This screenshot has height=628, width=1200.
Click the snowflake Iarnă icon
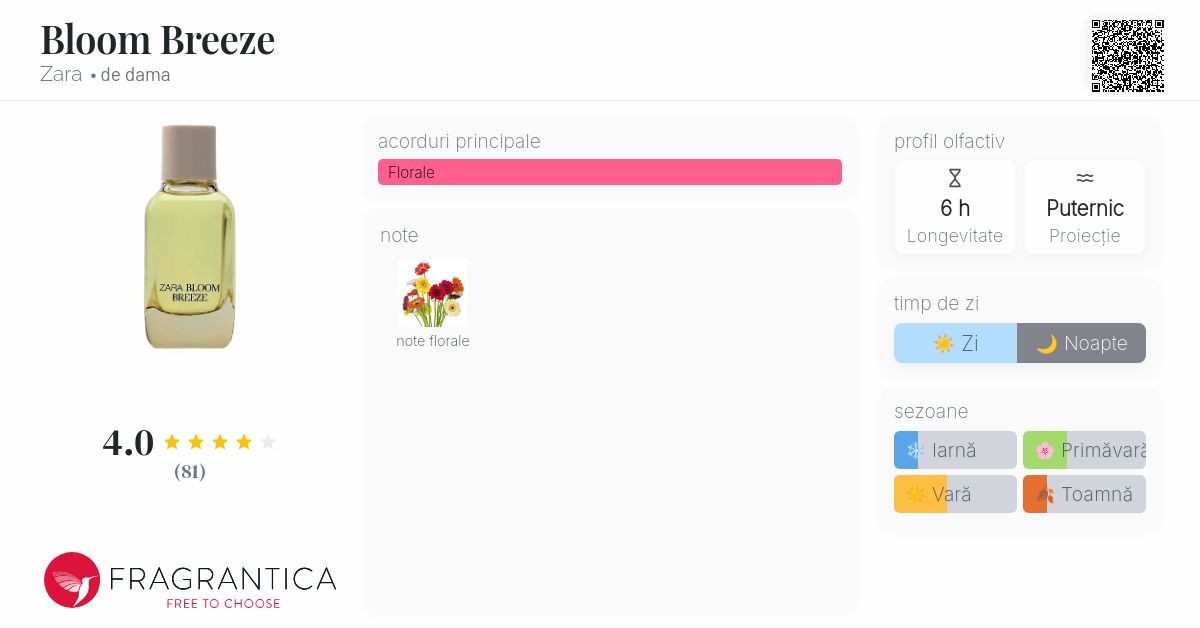click(x=914, y=451)
